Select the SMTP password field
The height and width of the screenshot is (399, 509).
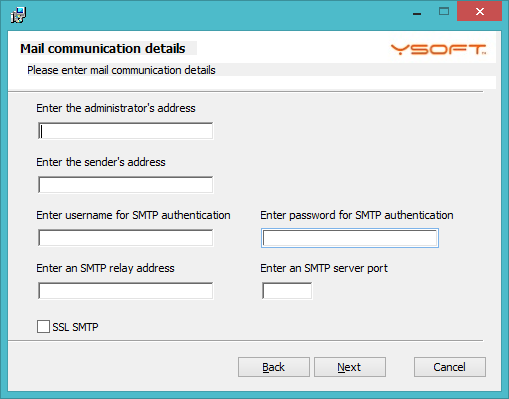point(350,238)
